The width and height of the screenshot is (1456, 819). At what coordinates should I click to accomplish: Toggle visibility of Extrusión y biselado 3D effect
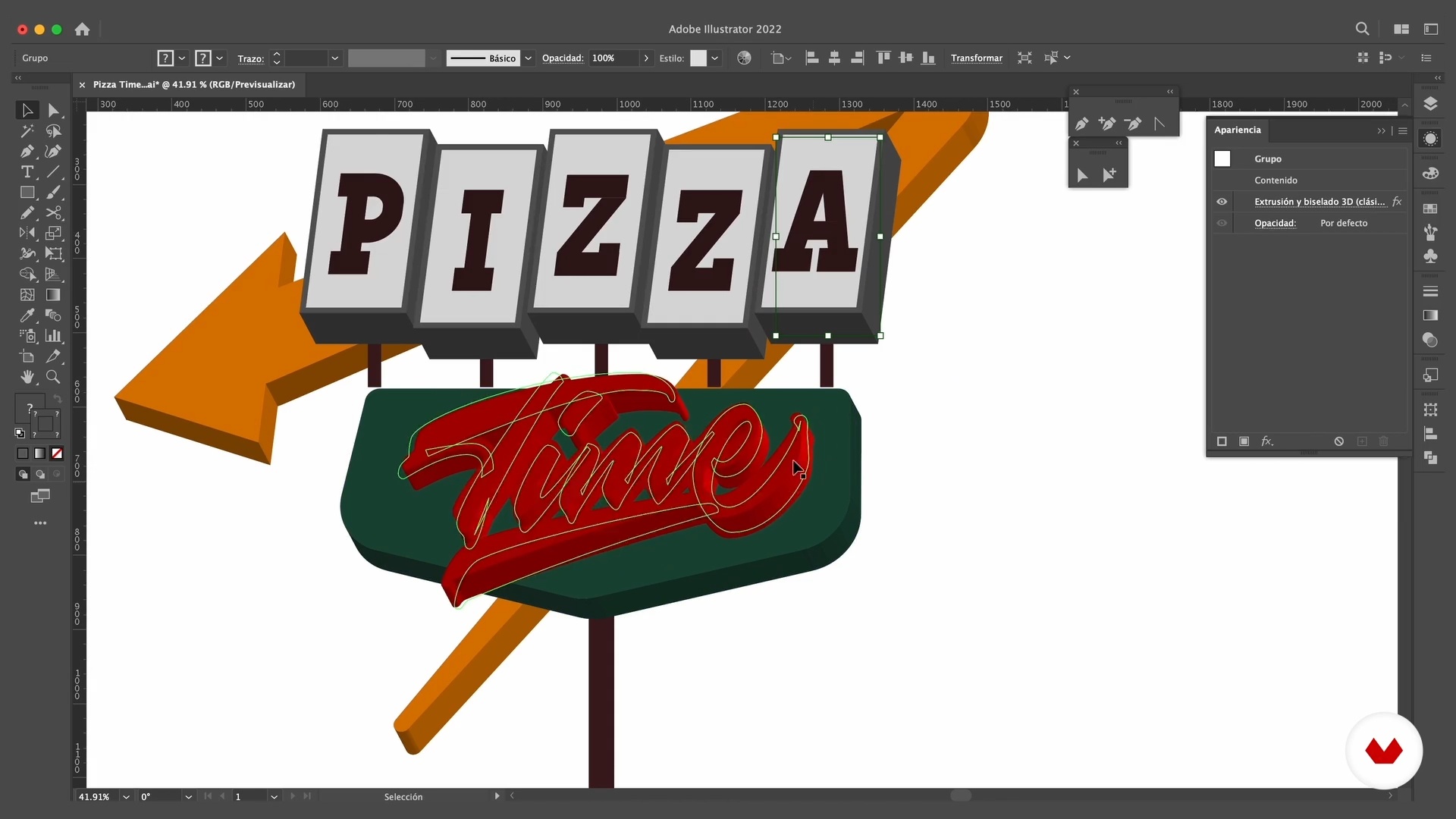pyautogui.click(x=1222, y=202)
